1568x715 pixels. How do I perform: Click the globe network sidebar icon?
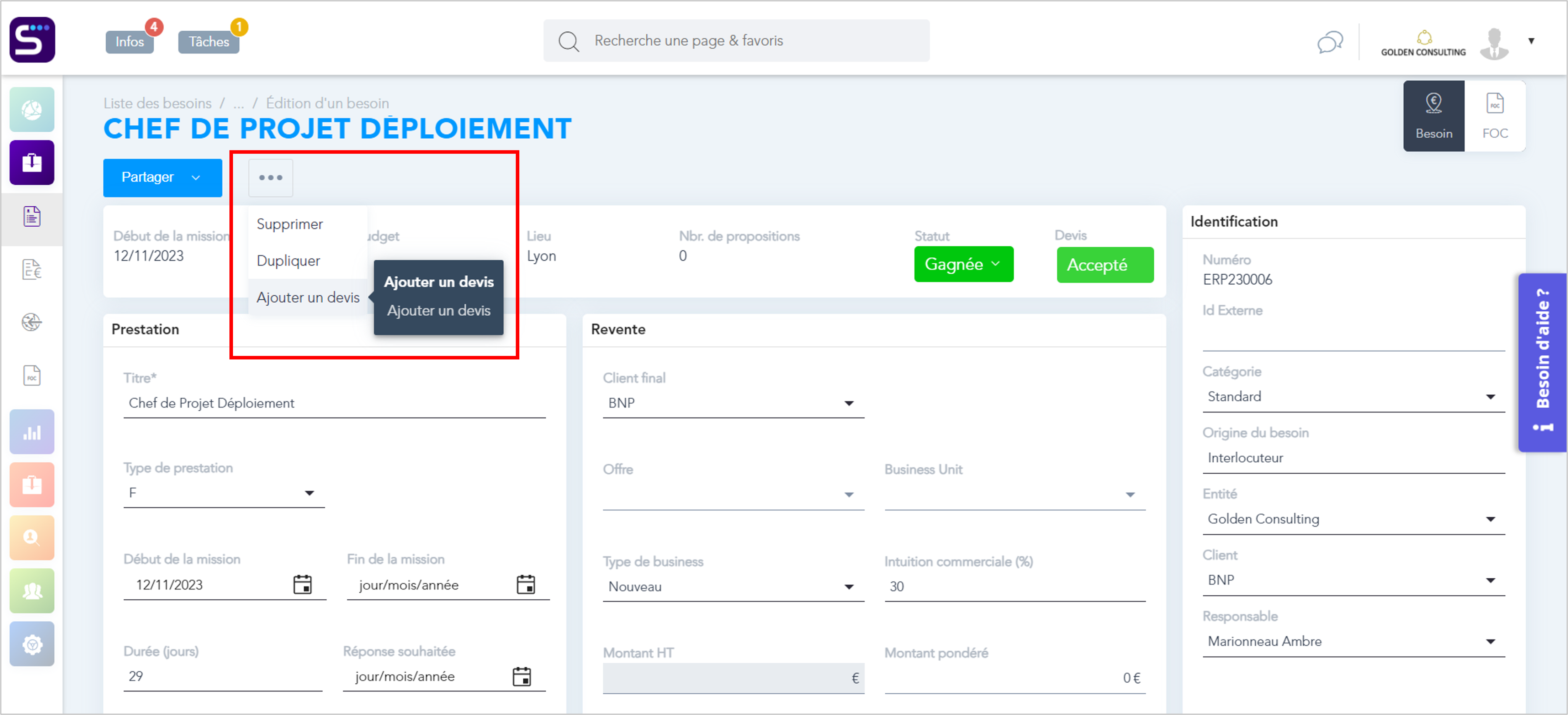tap(32, 322)
